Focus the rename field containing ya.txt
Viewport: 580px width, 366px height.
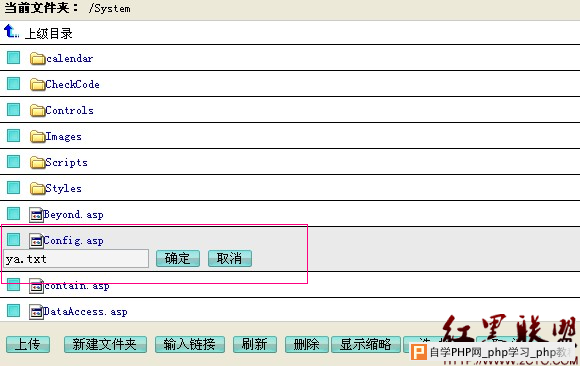tap(76, 259)
